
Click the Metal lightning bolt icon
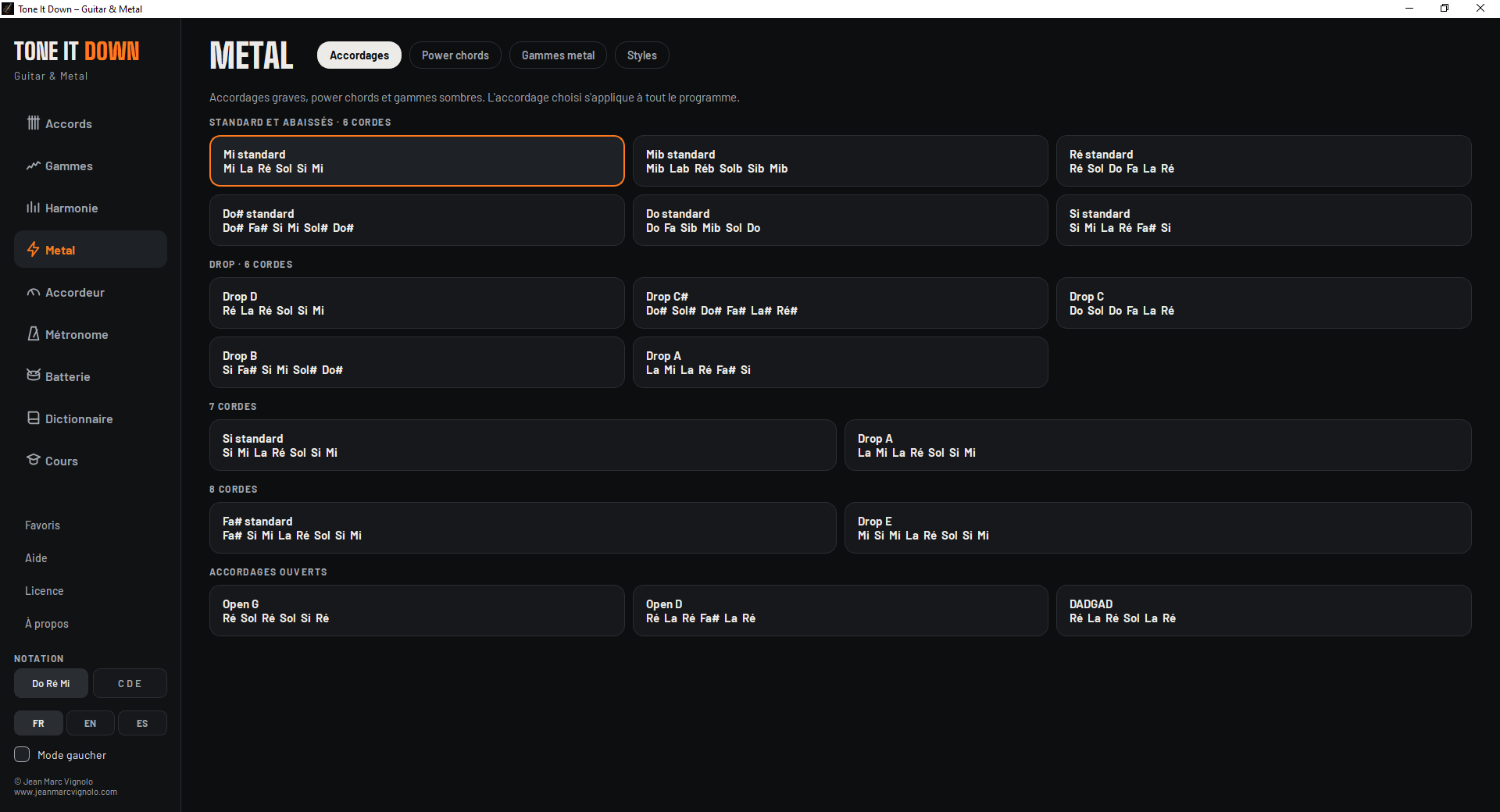[x=34, y=250]
